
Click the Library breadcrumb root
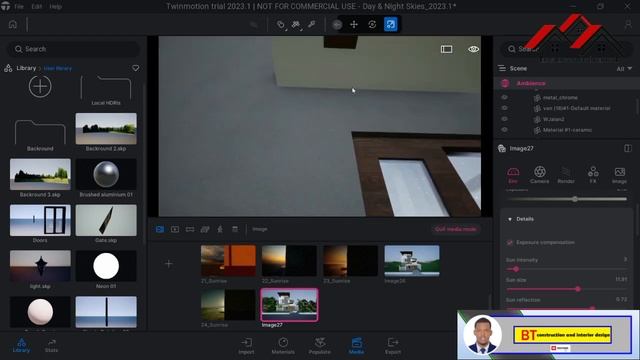click(x=26, y=68)
